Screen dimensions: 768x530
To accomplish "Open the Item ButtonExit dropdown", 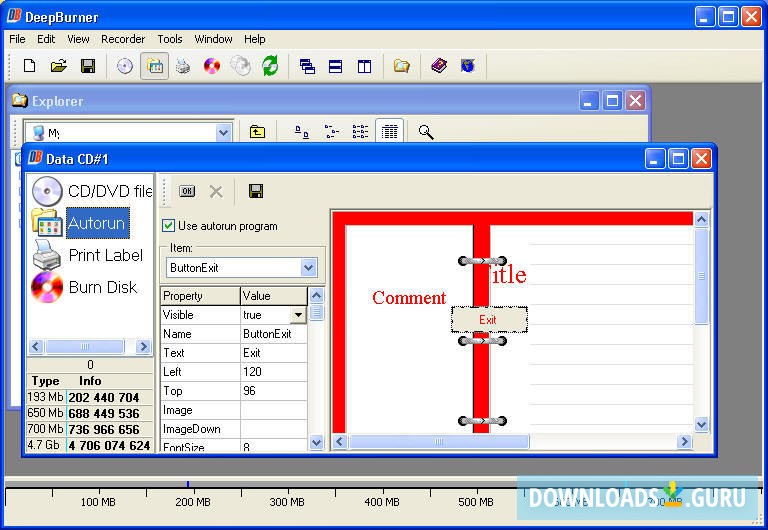I will pyautogui.click(x=309, y=267).
